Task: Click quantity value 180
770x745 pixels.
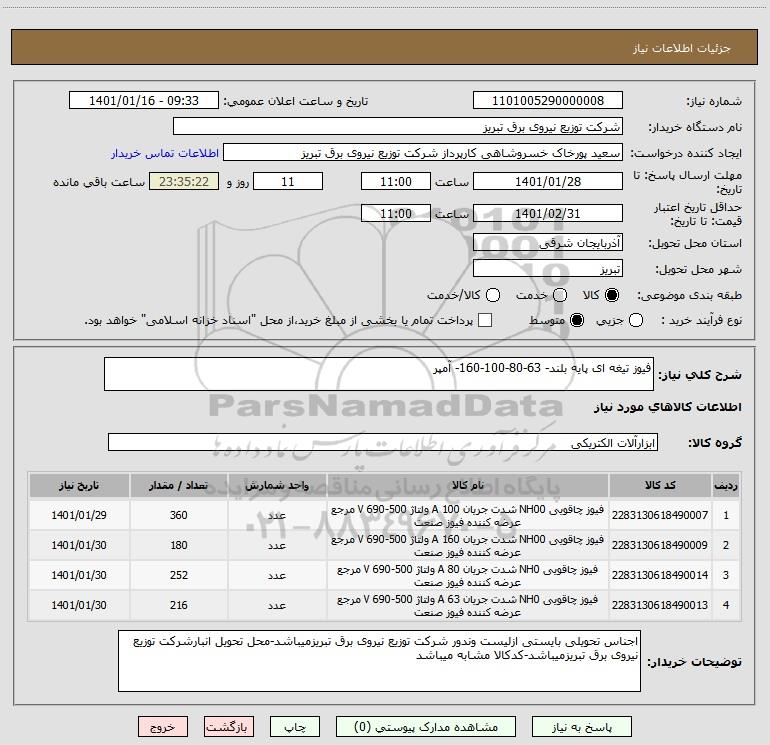Action: [178, 545]
